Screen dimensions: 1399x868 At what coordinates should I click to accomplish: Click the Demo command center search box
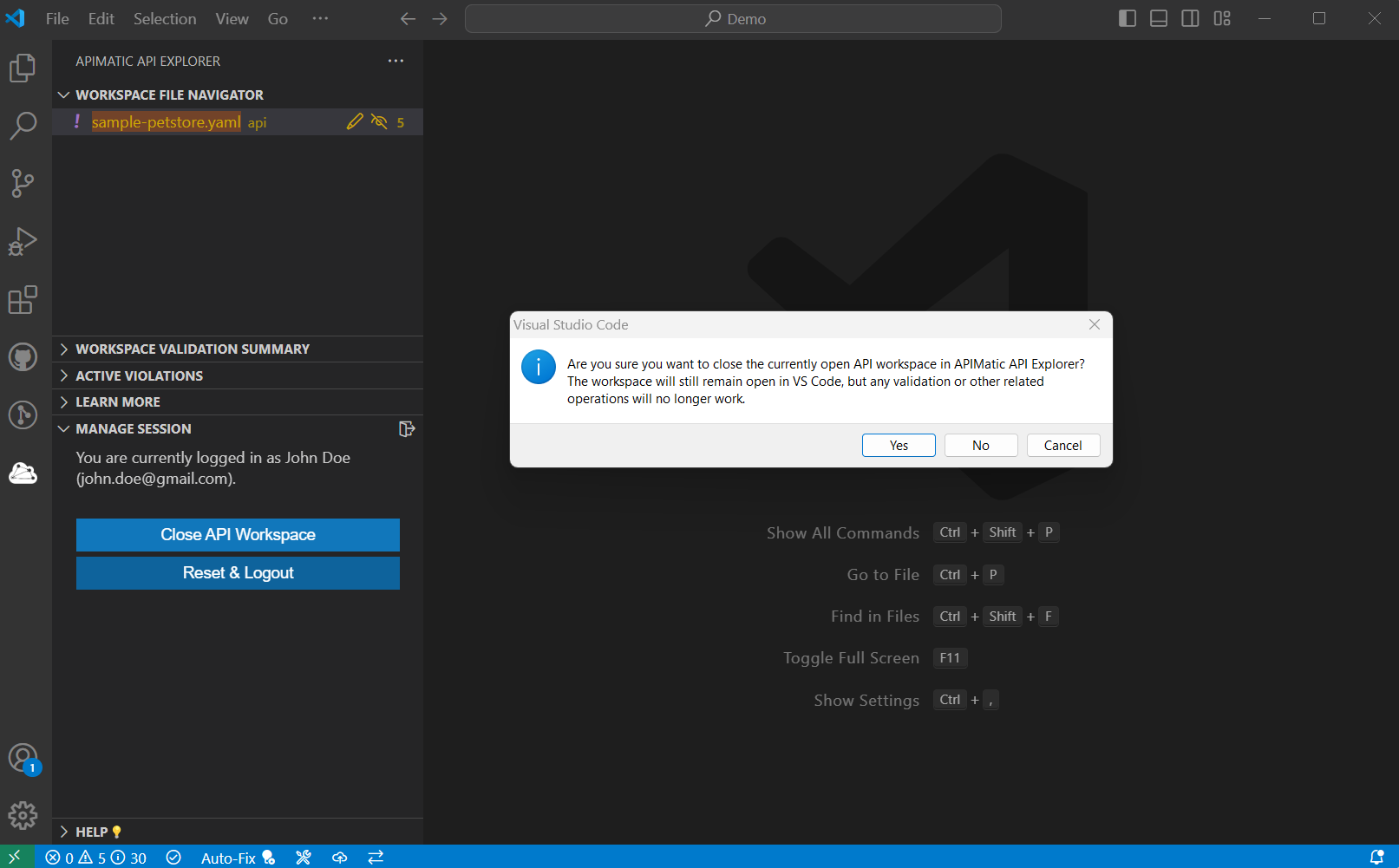tap(733, 19)
